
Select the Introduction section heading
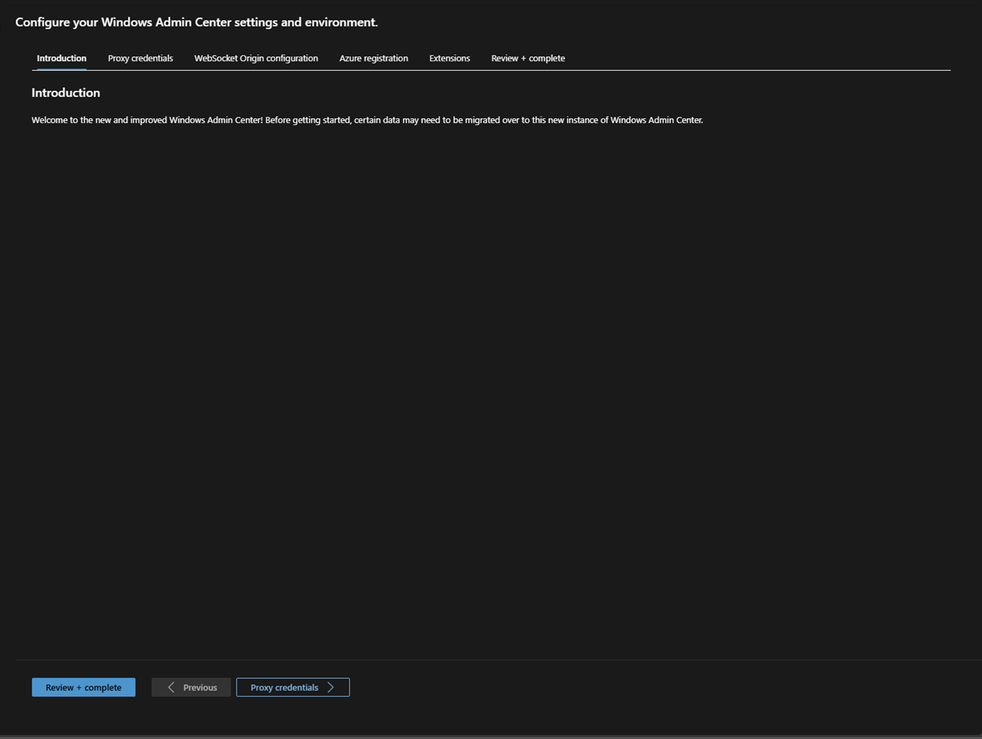click(66, 93)
